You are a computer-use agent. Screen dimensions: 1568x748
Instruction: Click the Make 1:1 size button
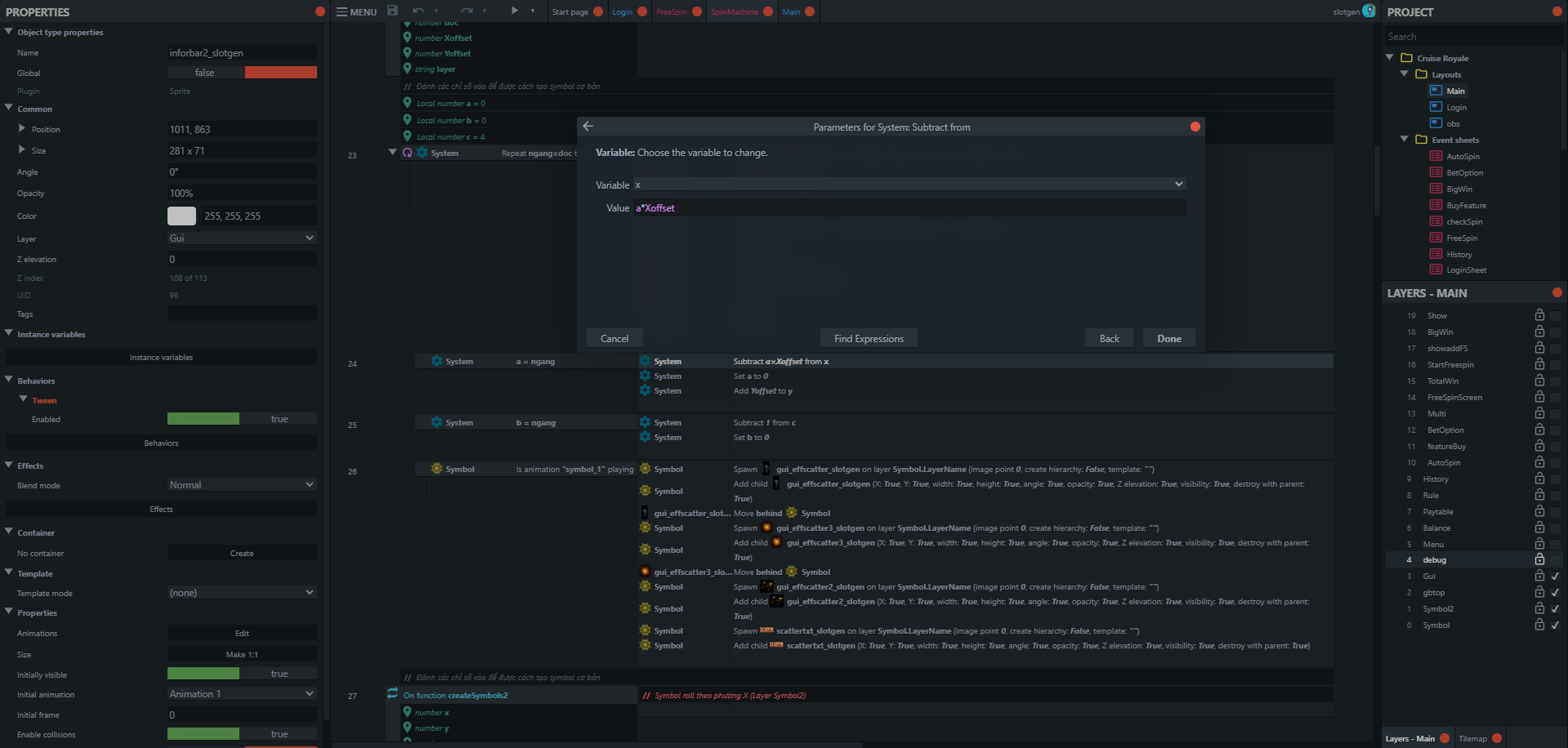[x=242, y=654]
